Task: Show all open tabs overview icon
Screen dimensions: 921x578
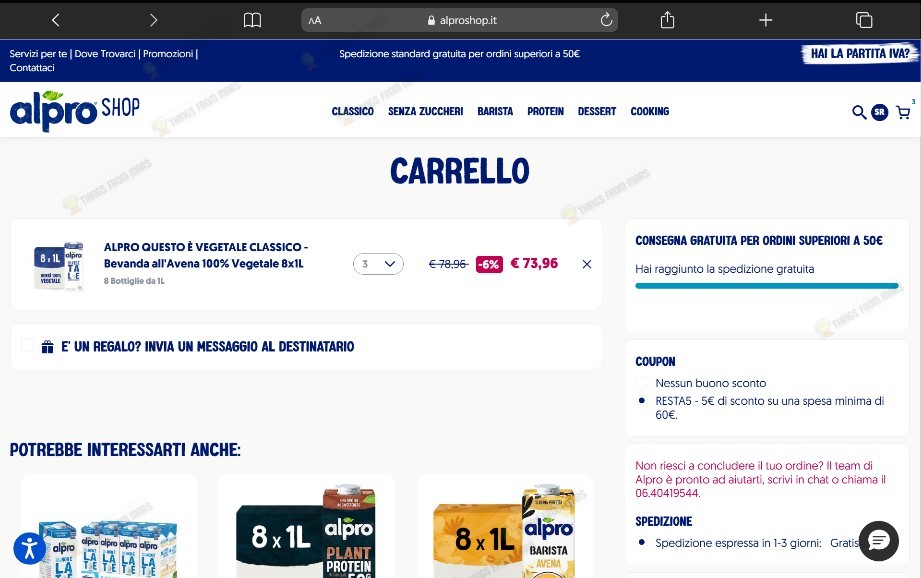Action: [x=863, y=20]
